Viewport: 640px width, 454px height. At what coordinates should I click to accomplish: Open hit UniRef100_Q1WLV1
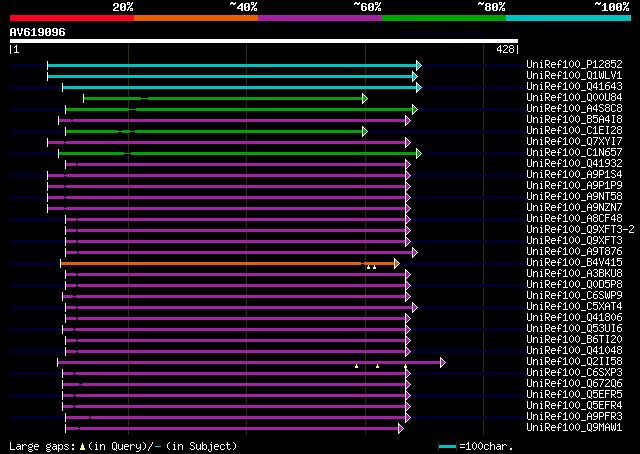click(574, 75)
